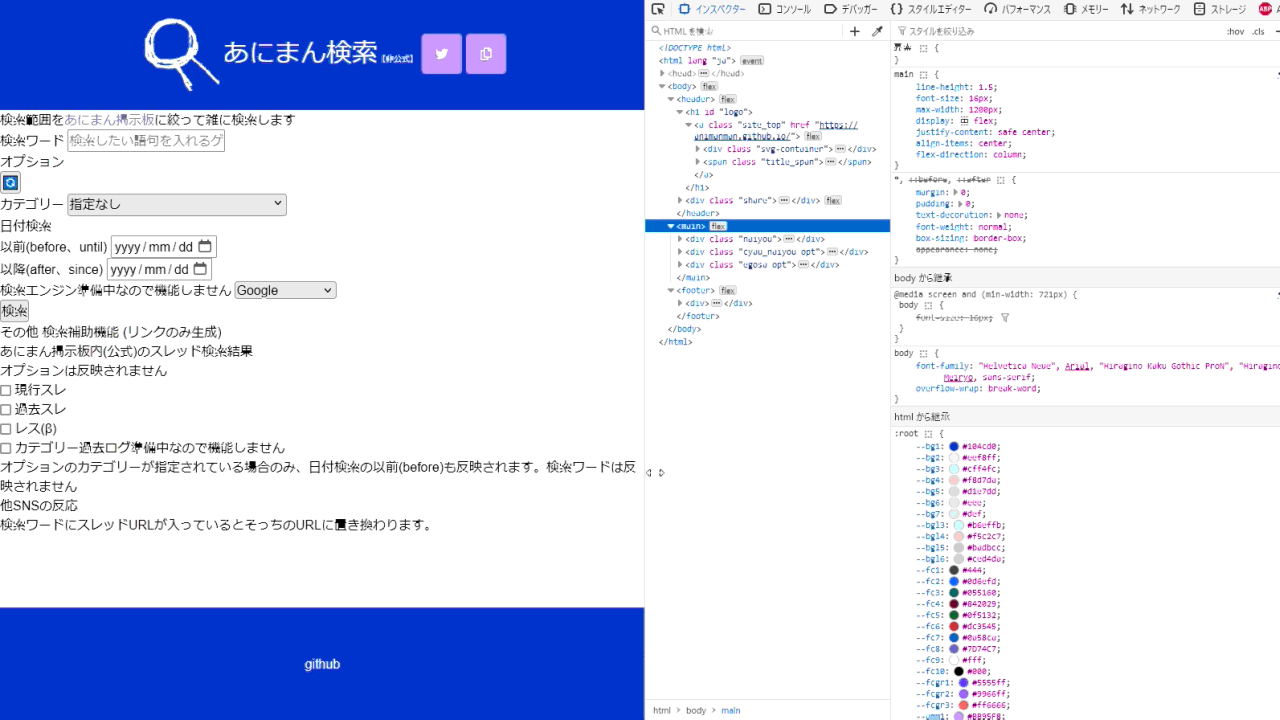Switch to the デバッガー tab

point(851,9)
